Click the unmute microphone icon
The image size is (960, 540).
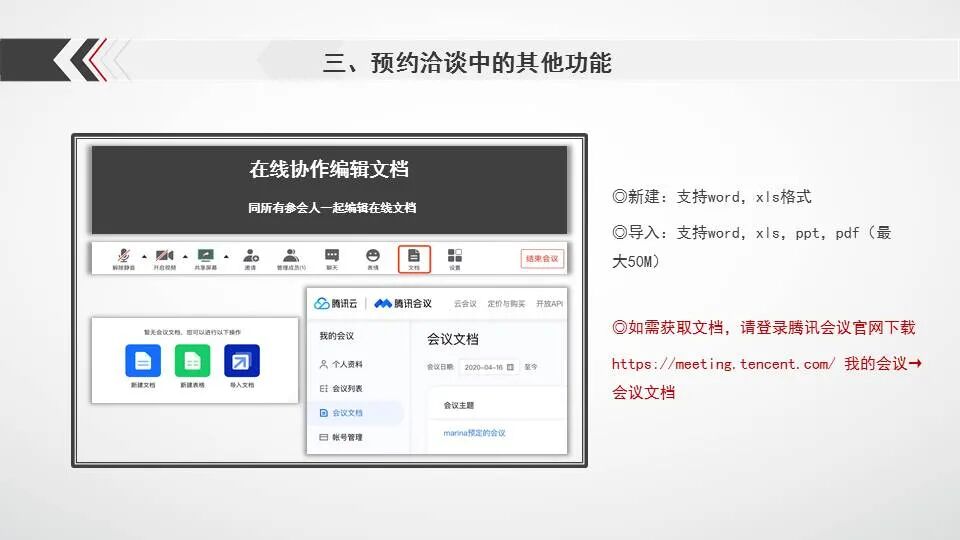(124, 255)
